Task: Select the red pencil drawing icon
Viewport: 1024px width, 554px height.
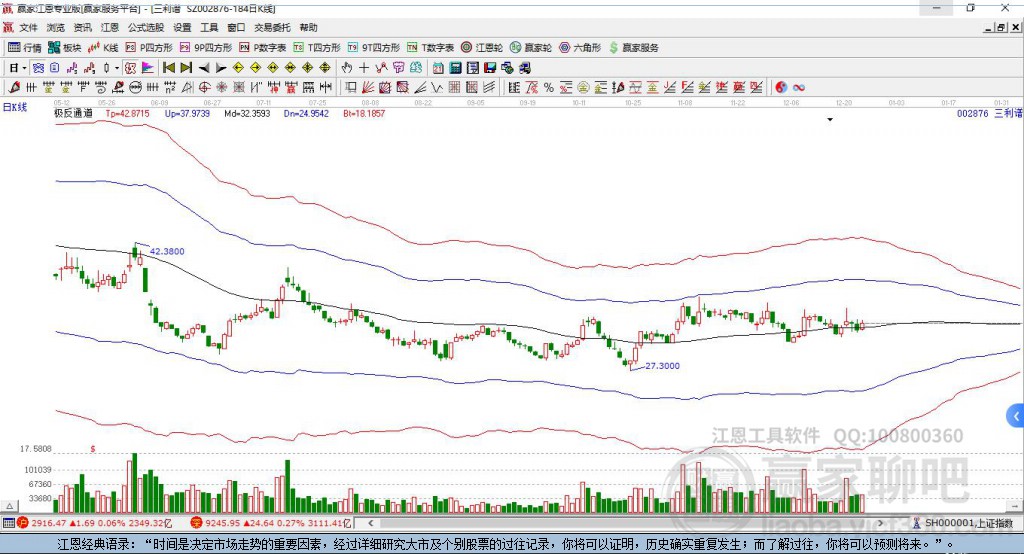Action: coord(13,88)
